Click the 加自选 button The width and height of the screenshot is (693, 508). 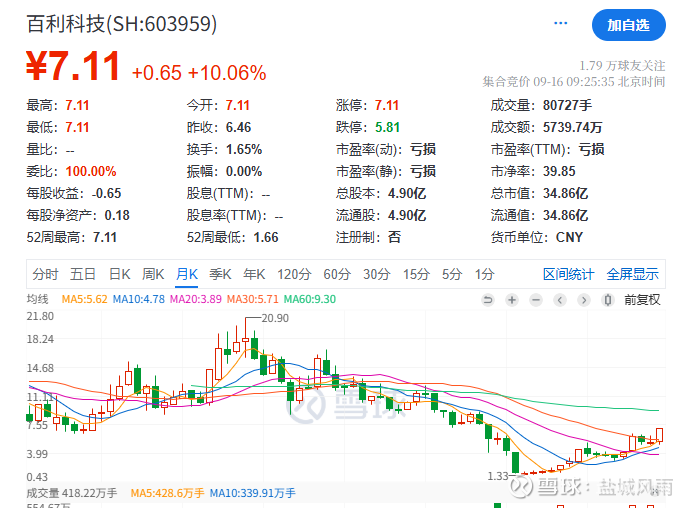pyautogui.click(x=628, y=25)
